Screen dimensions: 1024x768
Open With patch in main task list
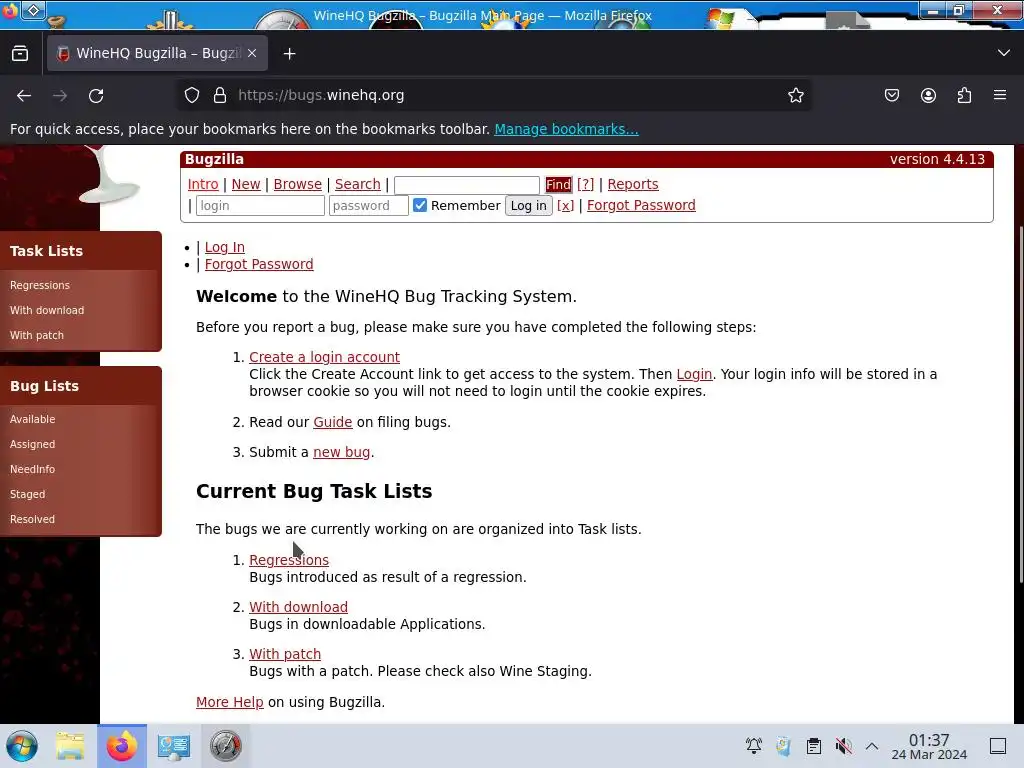(x=285, y=654)
